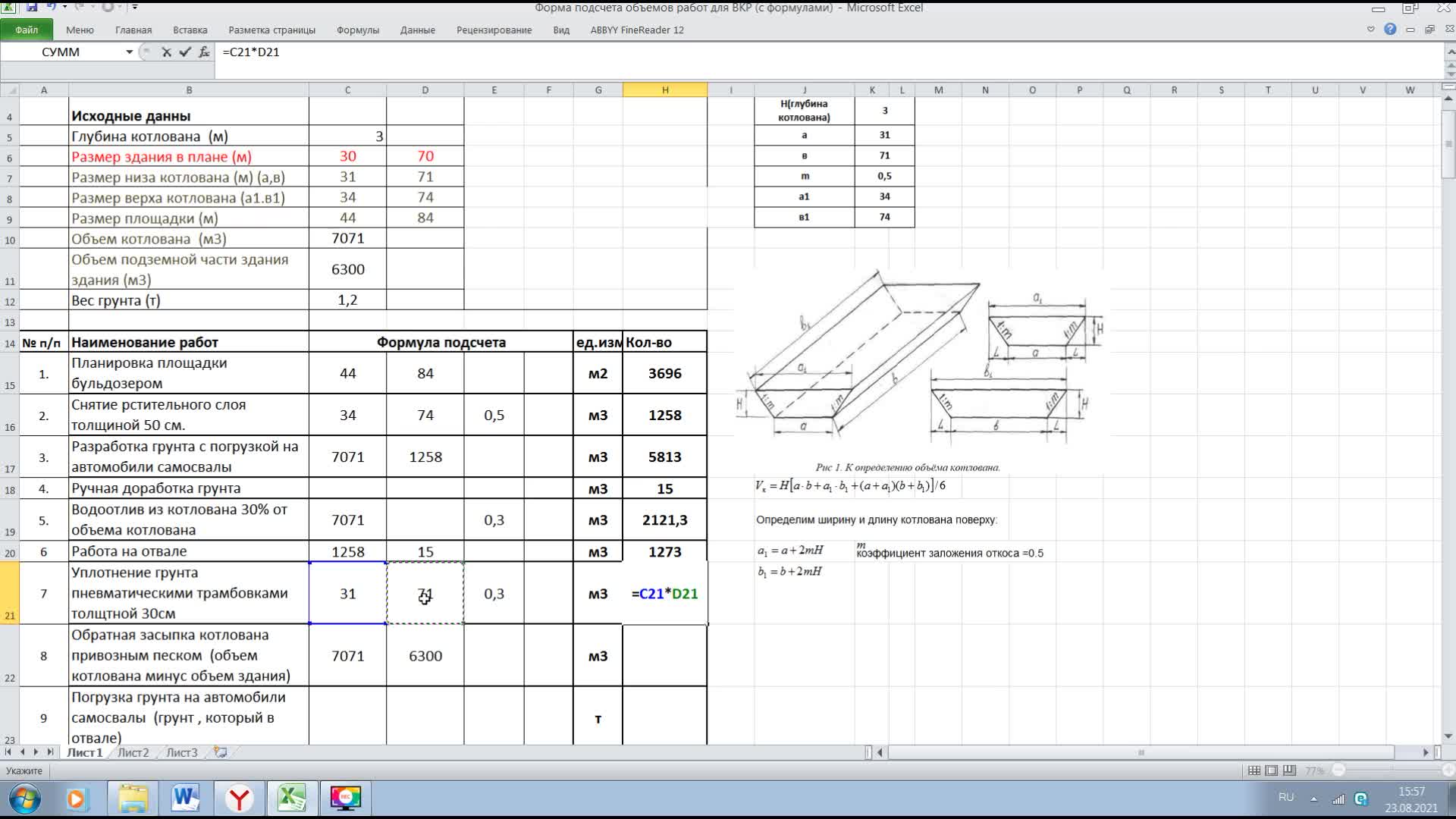Select column C header
This screenshot has height=819, width=1456.
(x=347, y=90)
